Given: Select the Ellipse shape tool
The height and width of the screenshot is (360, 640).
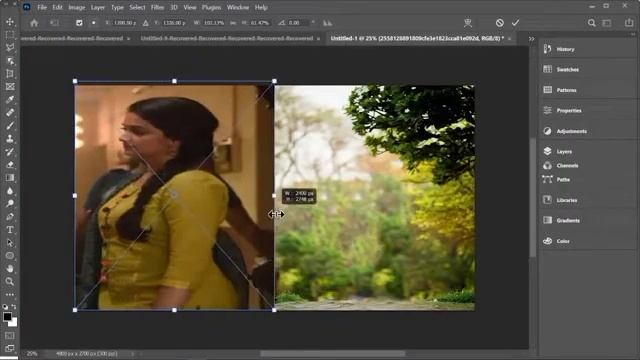Looking at the screenshot, I should coord(10,256).
